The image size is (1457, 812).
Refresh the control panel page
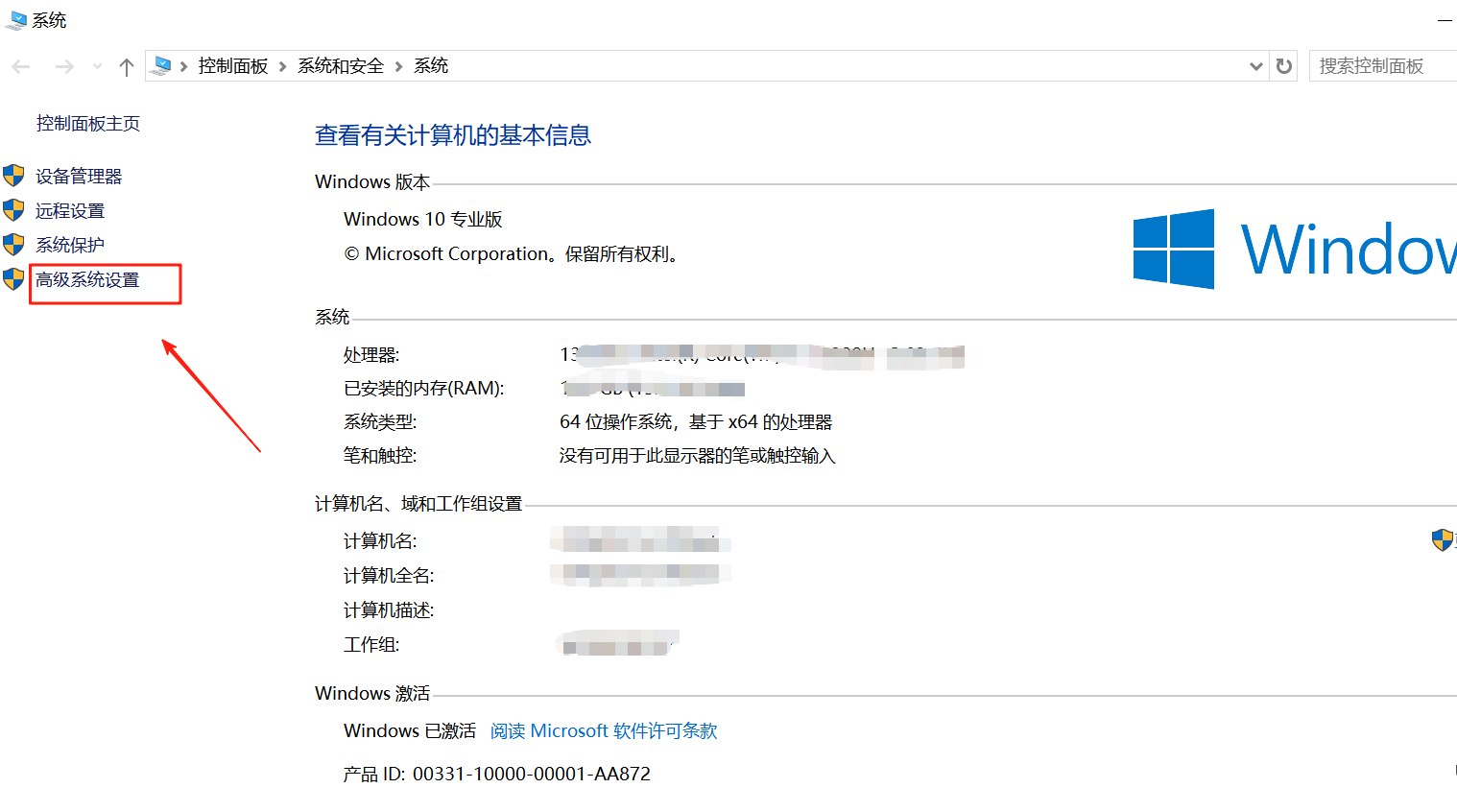pos(1284,66)
